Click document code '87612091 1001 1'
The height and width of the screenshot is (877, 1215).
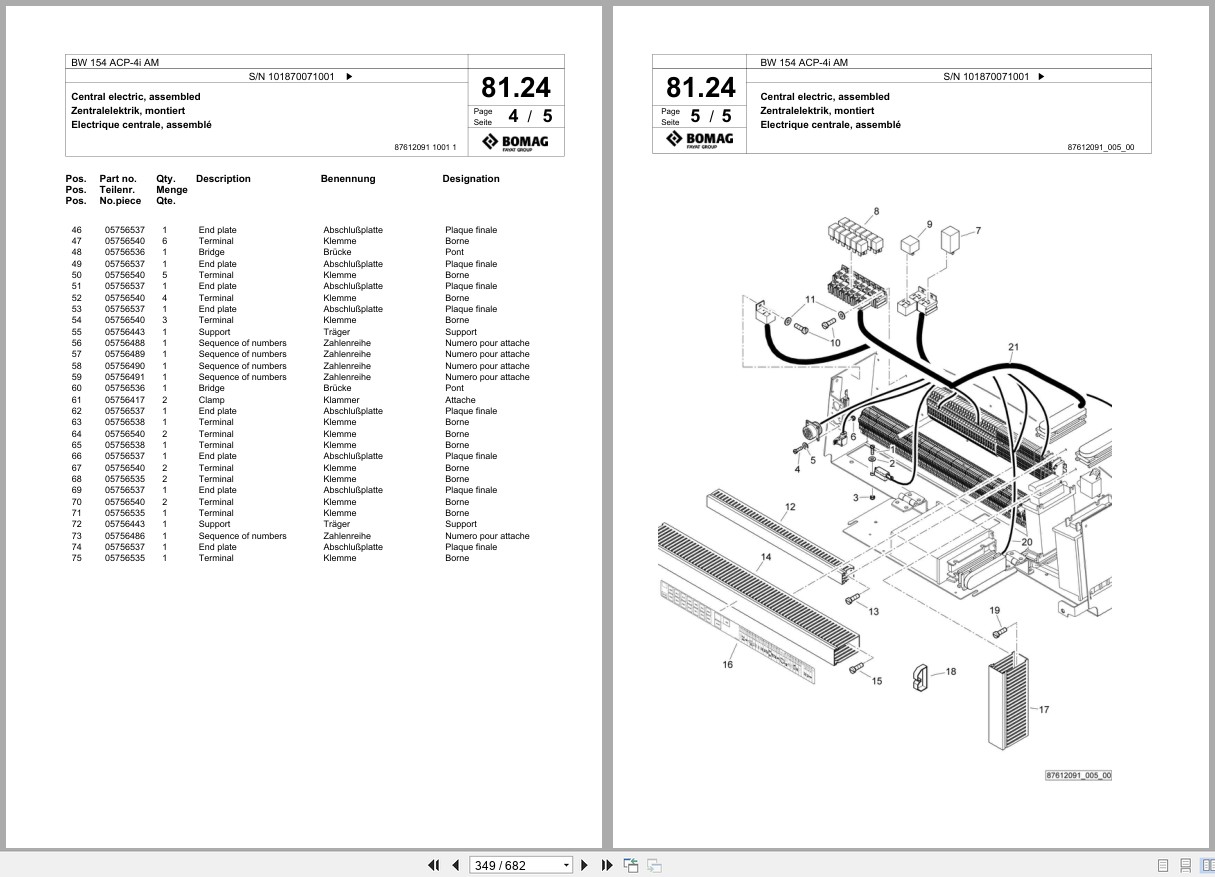tap(425, 148)
